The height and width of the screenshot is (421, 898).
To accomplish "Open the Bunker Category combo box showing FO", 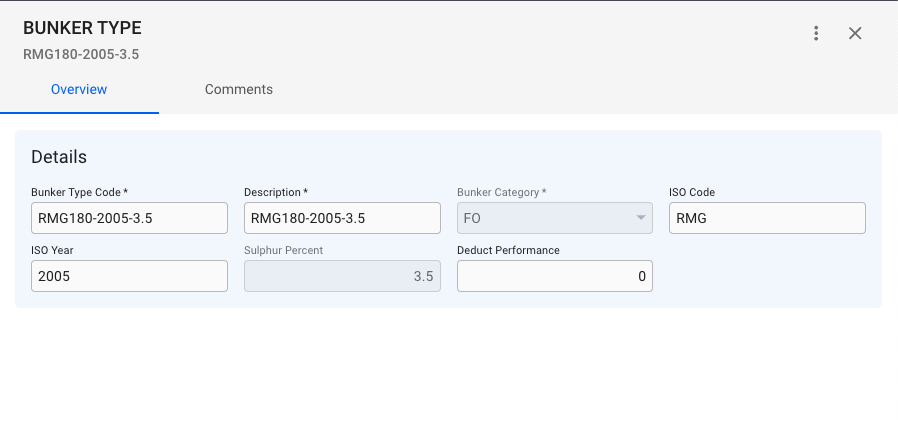I will (x=545, y=218).
